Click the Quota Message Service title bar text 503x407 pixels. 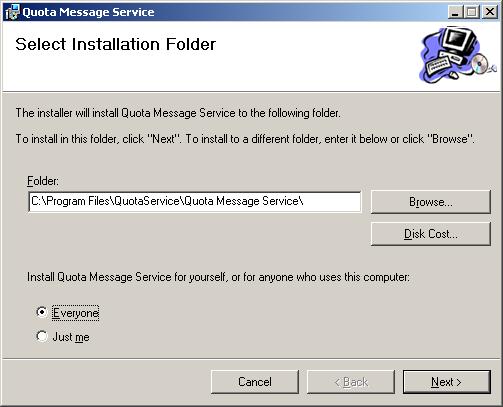click(88, 12)
